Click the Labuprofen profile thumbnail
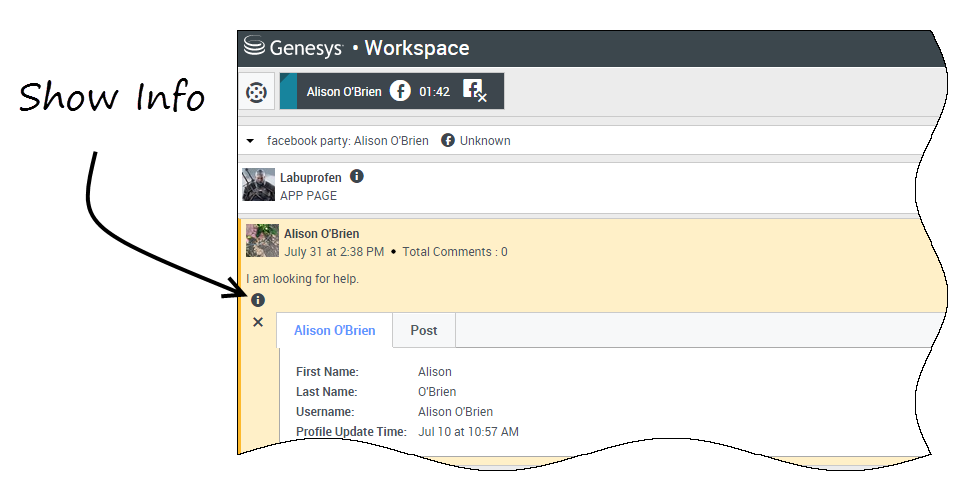This screenshot has width=958, height=490. click(x=258, y=185)
